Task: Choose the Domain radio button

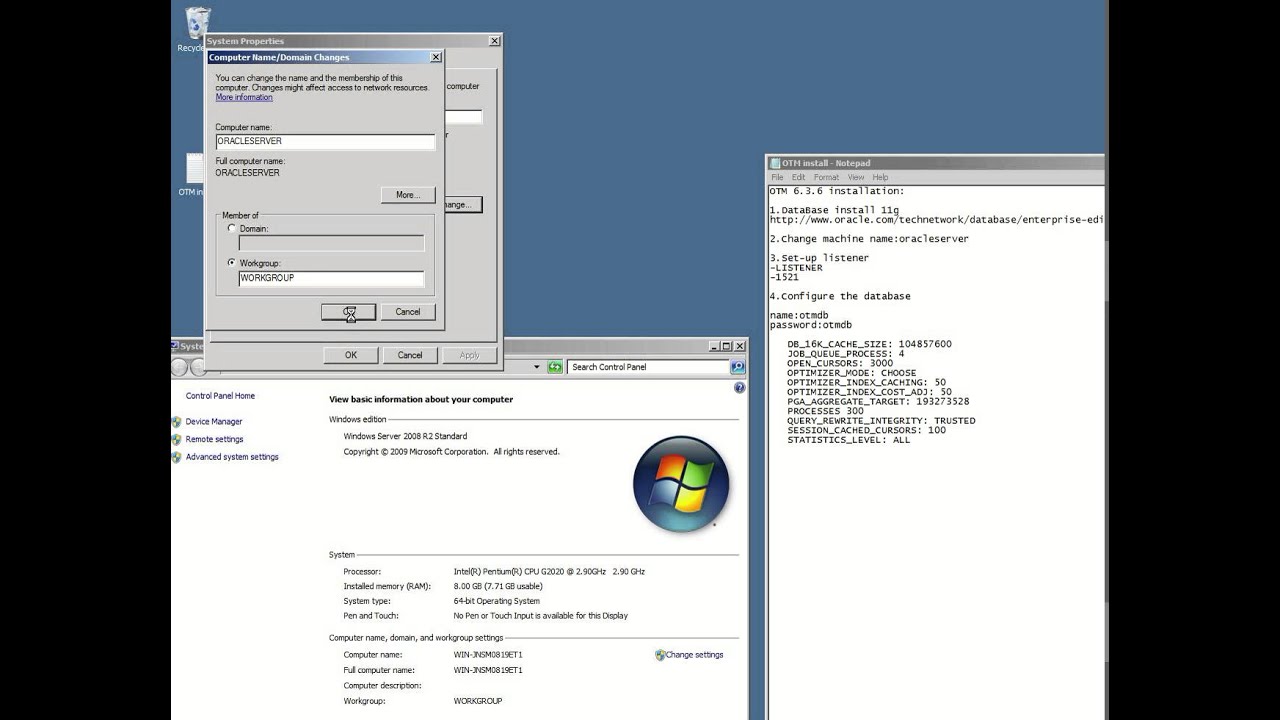Action: [x=232, y=228]
